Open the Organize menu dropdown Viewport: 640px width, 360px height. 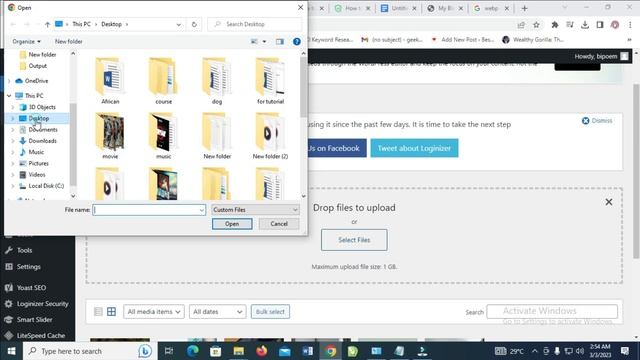[27, 41]
